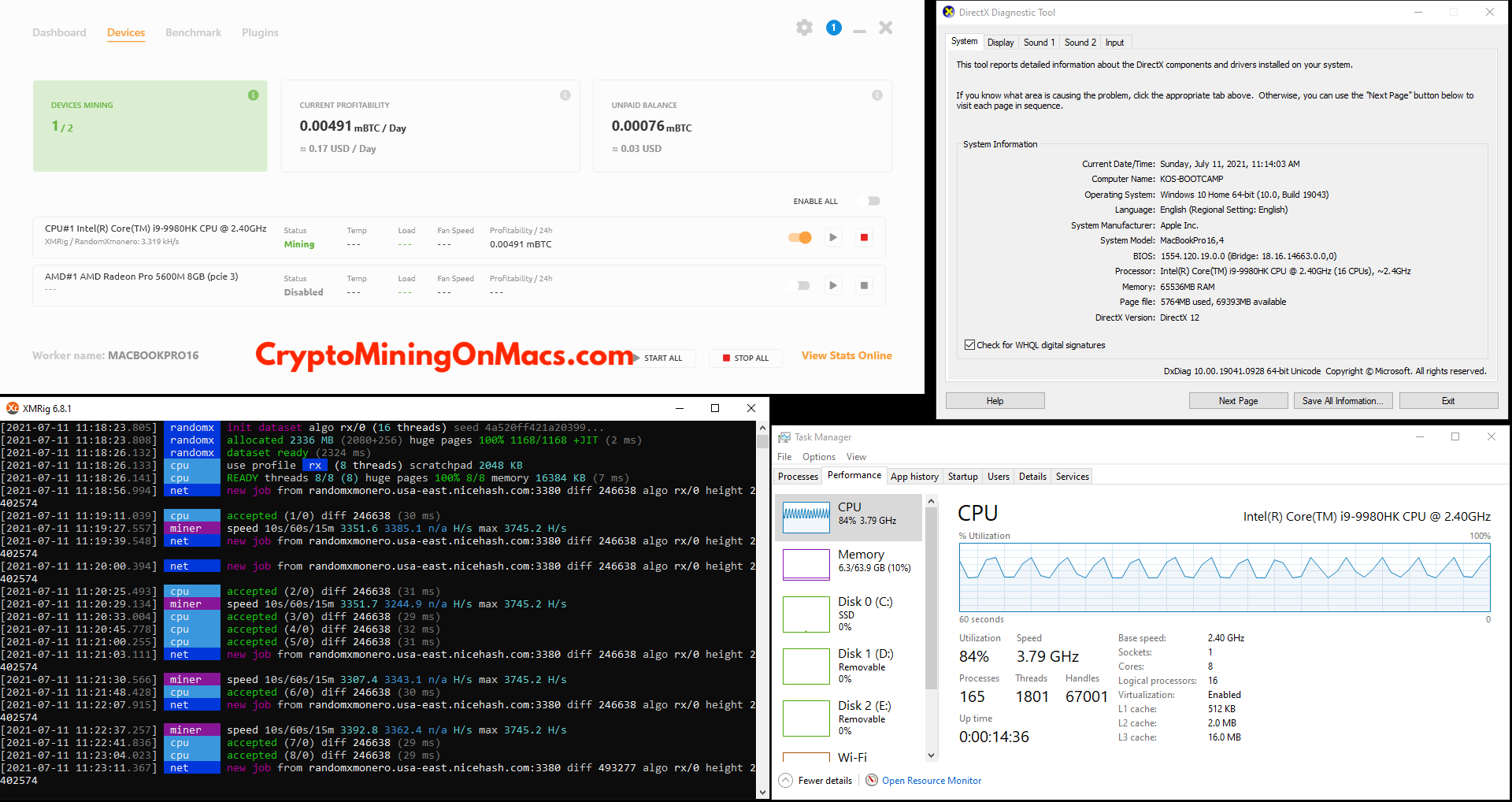Click the STOP ALL button
Screen dimensions: 1512x802
click(x=746, y=358)
